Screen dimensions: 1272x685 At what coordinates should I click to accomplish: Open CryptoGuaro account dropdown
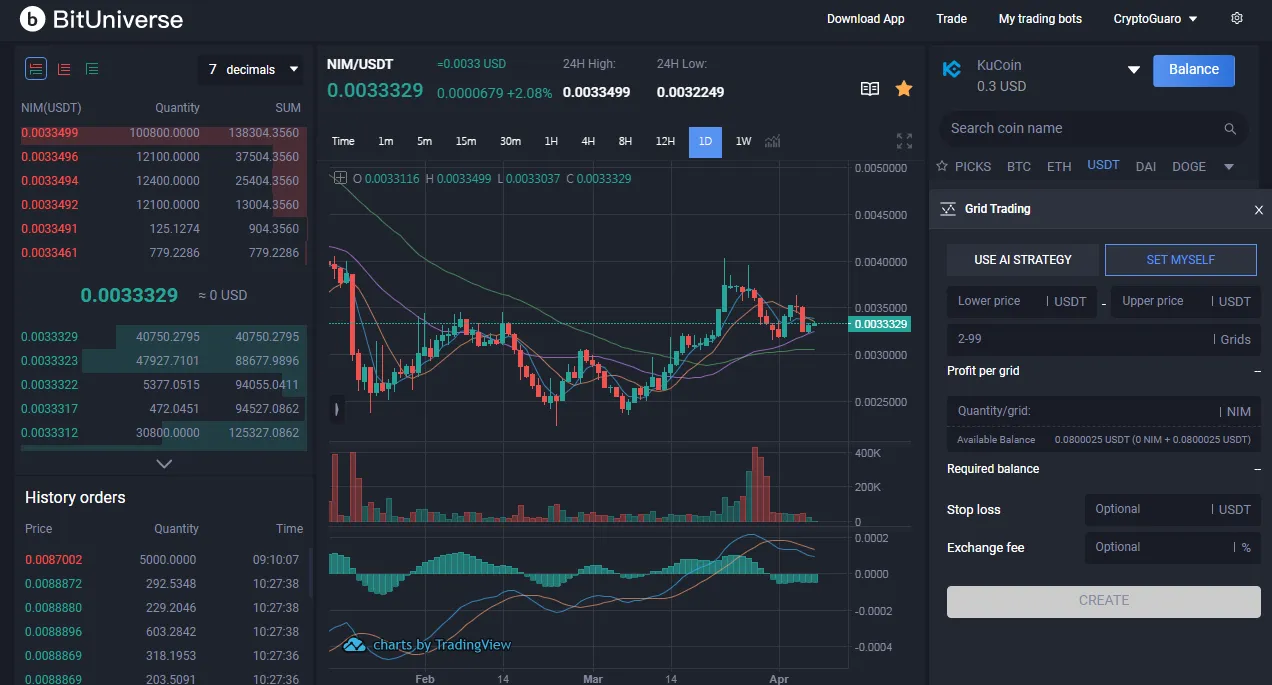pos(1155,19)
